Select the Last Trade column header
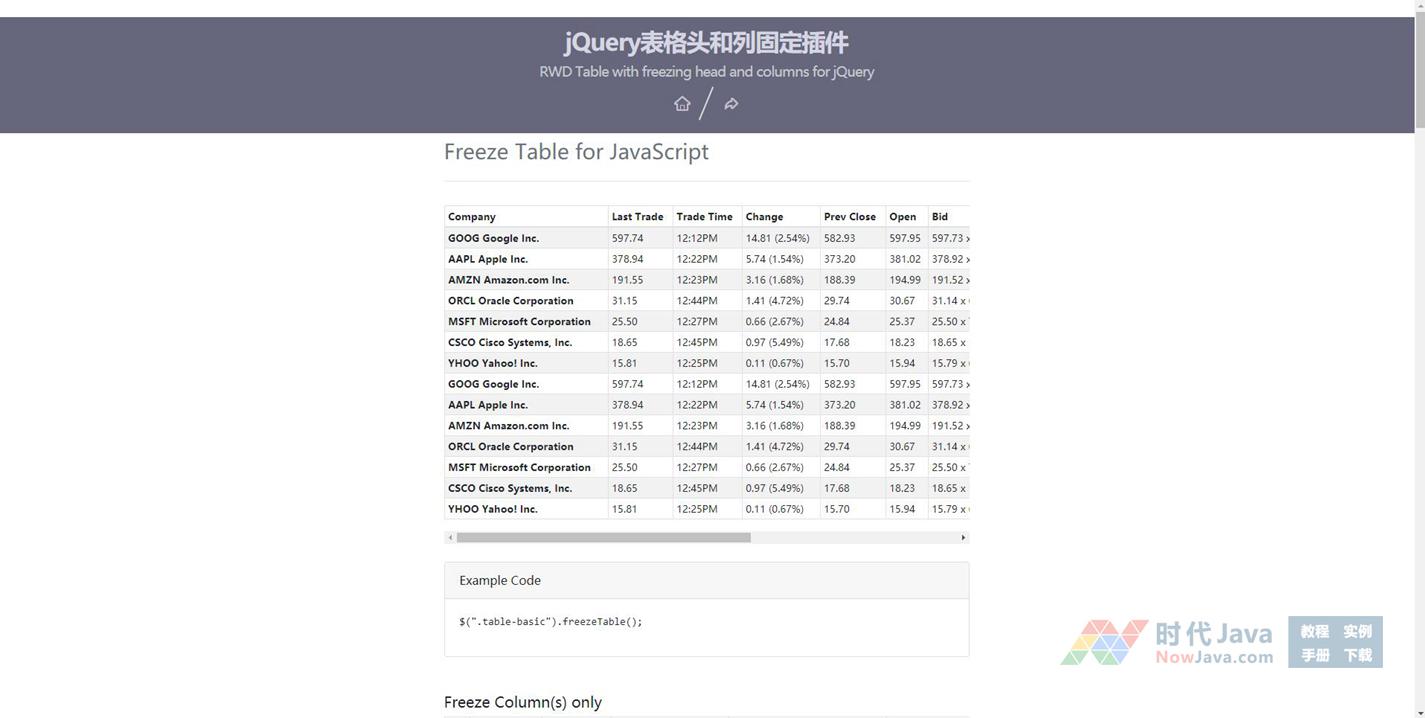The width and height of the screenshot is (1425, 718). click(x=637, y=217)
